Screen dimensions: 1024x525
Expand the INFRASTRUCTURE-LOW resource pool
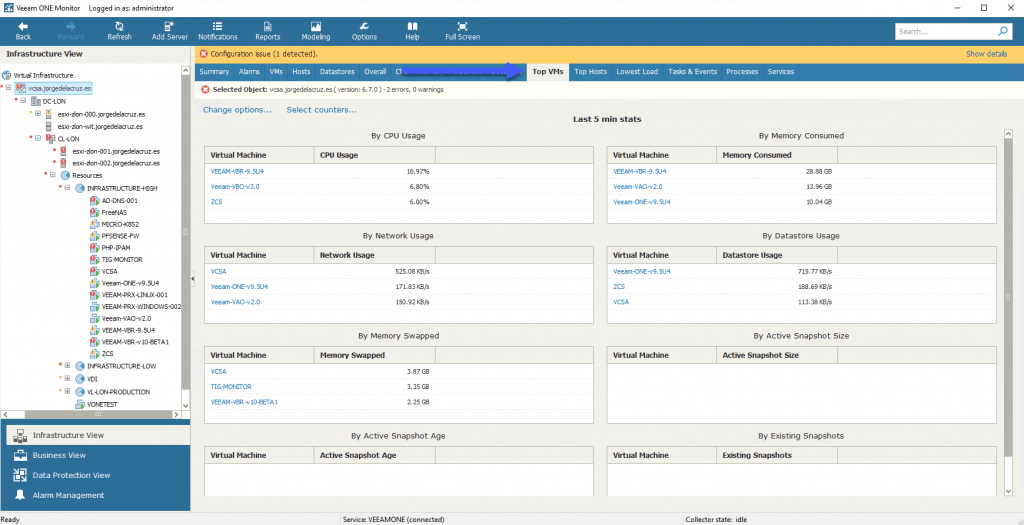point(67,366)
